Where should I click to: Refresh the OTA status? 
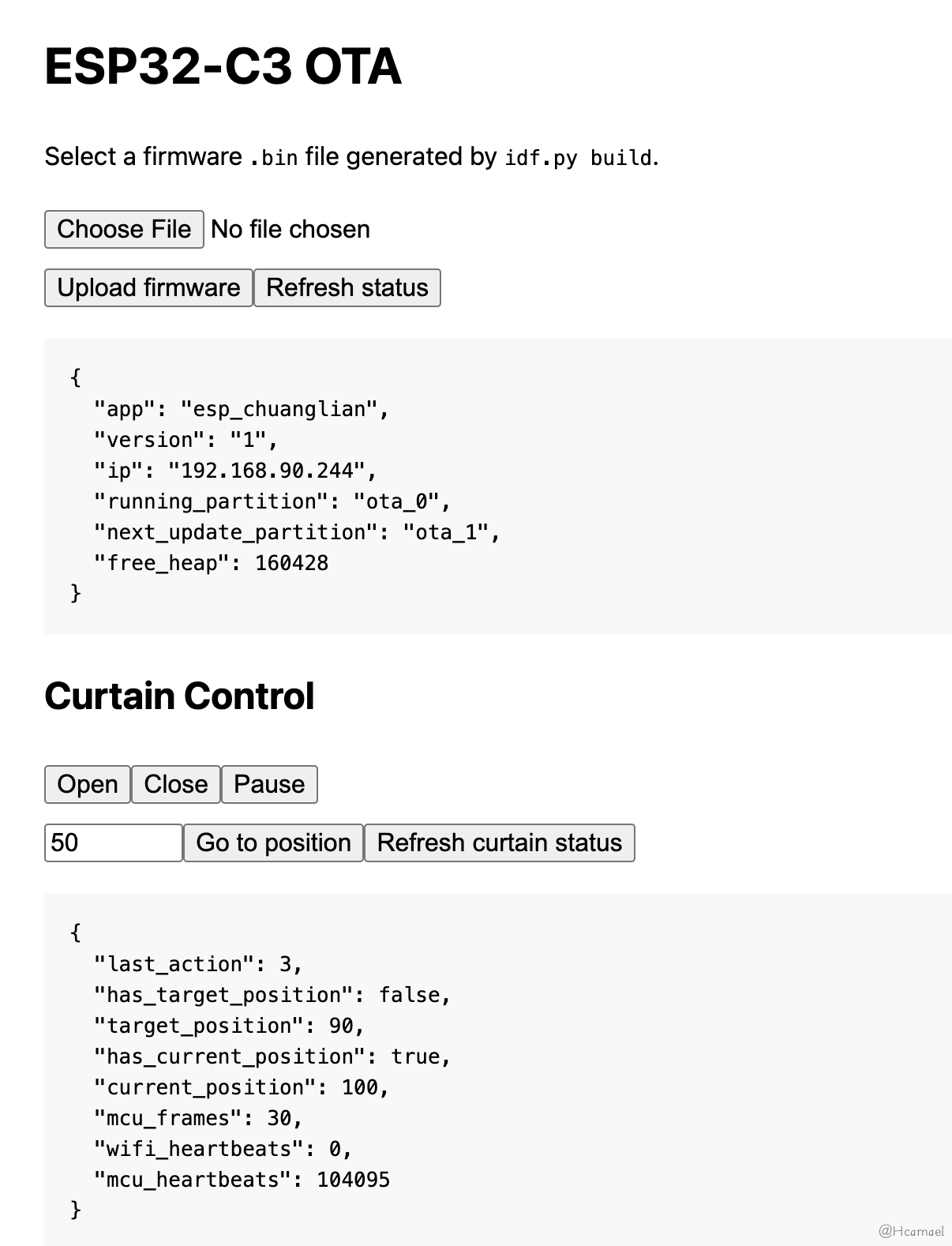pyautogui.click(x=347, y=287)
